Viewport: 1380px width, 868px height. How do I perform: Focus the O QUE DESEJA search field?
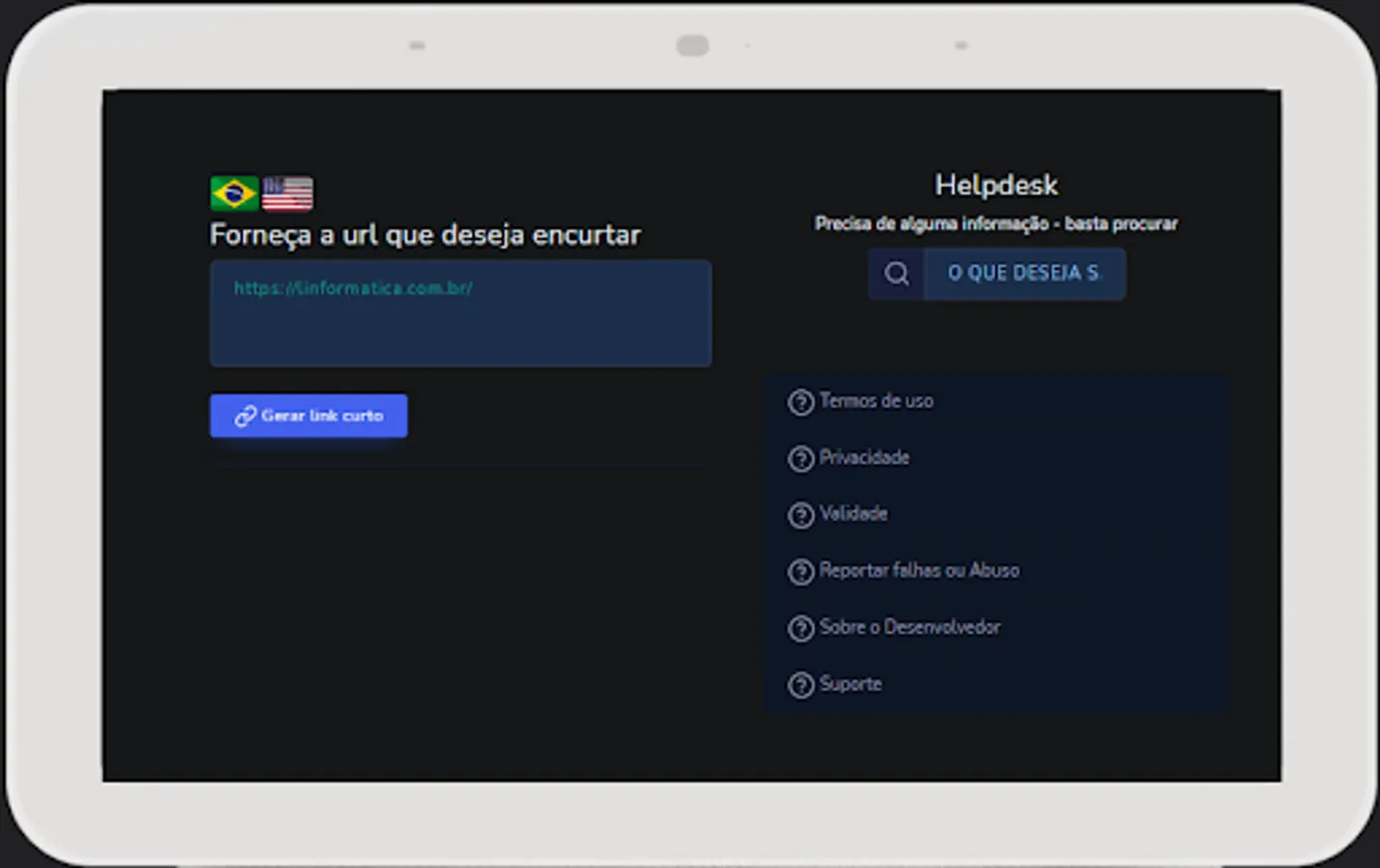[1024, 274]
